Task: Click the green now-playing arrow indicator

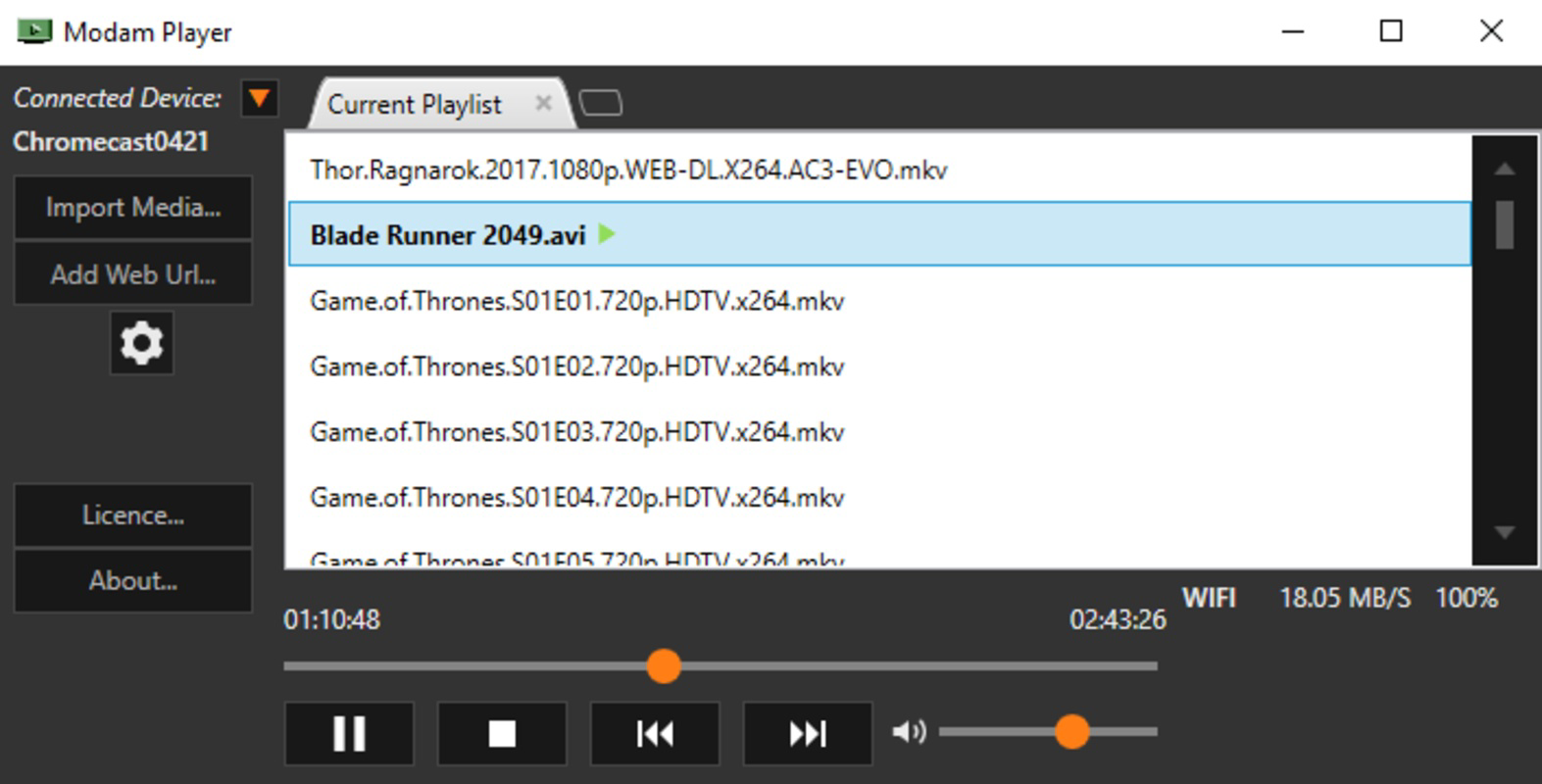Action: [x=607, y=234]
